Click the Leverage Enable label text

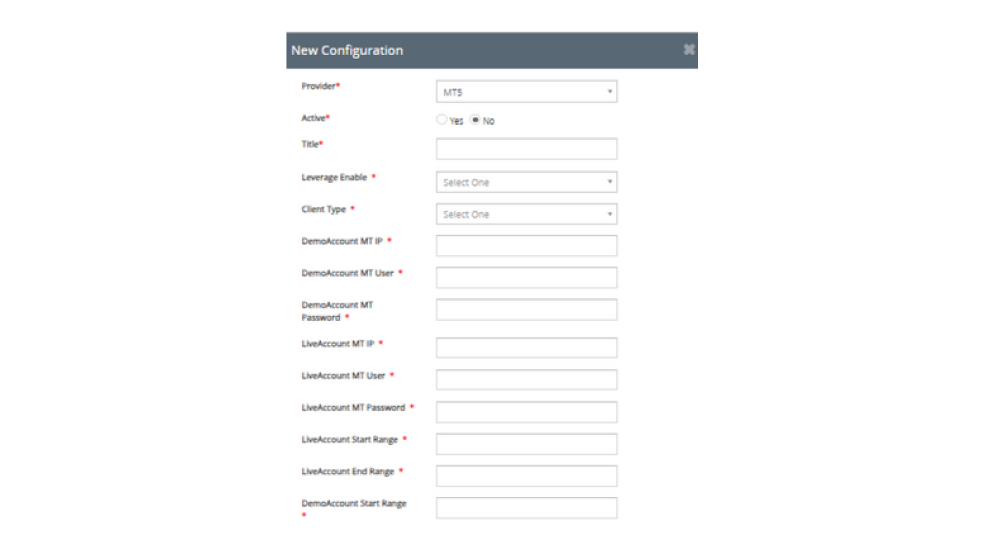click(335, 177)
